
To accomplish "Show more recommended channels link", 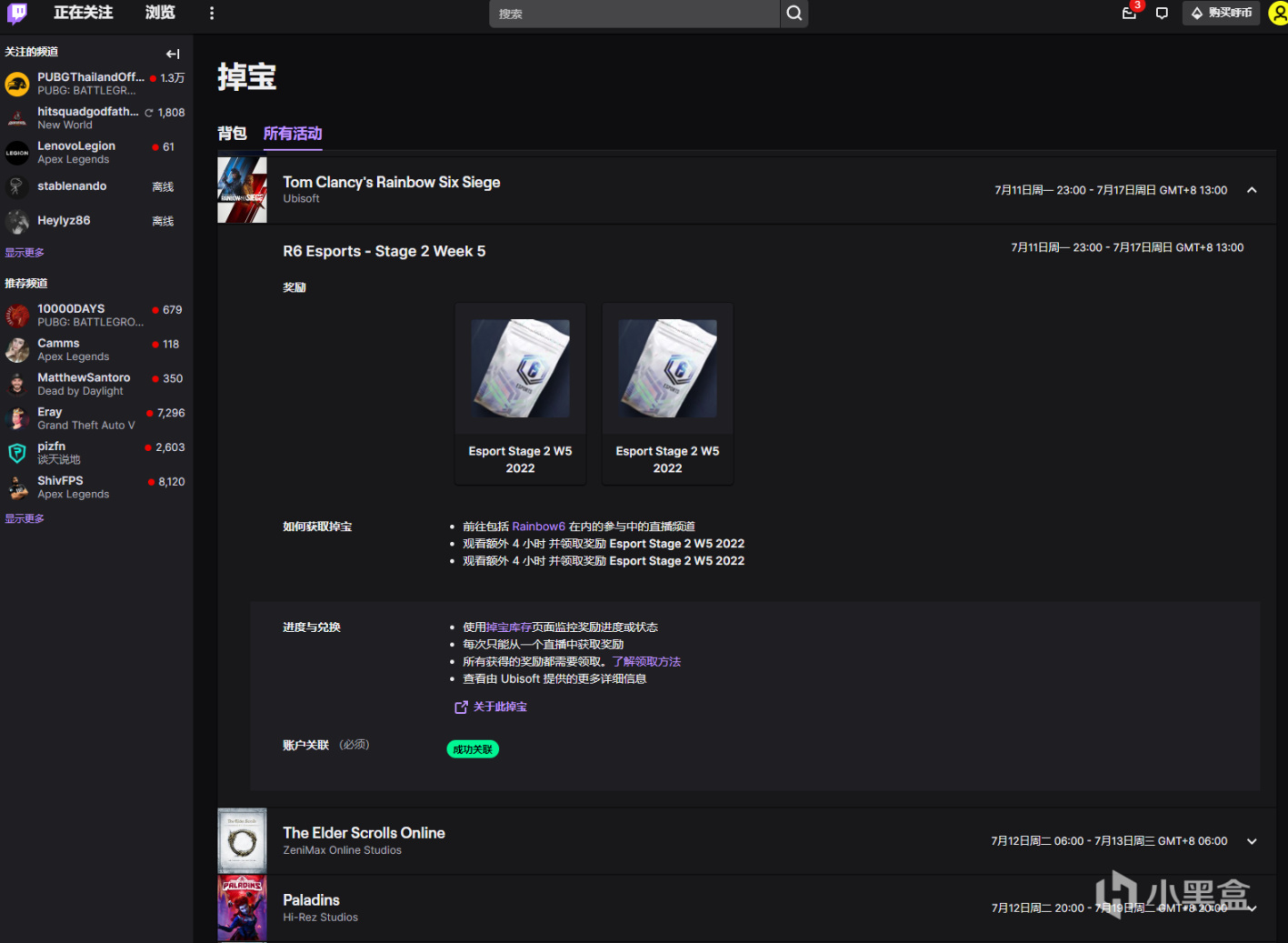I will click(x=25, y=518).
